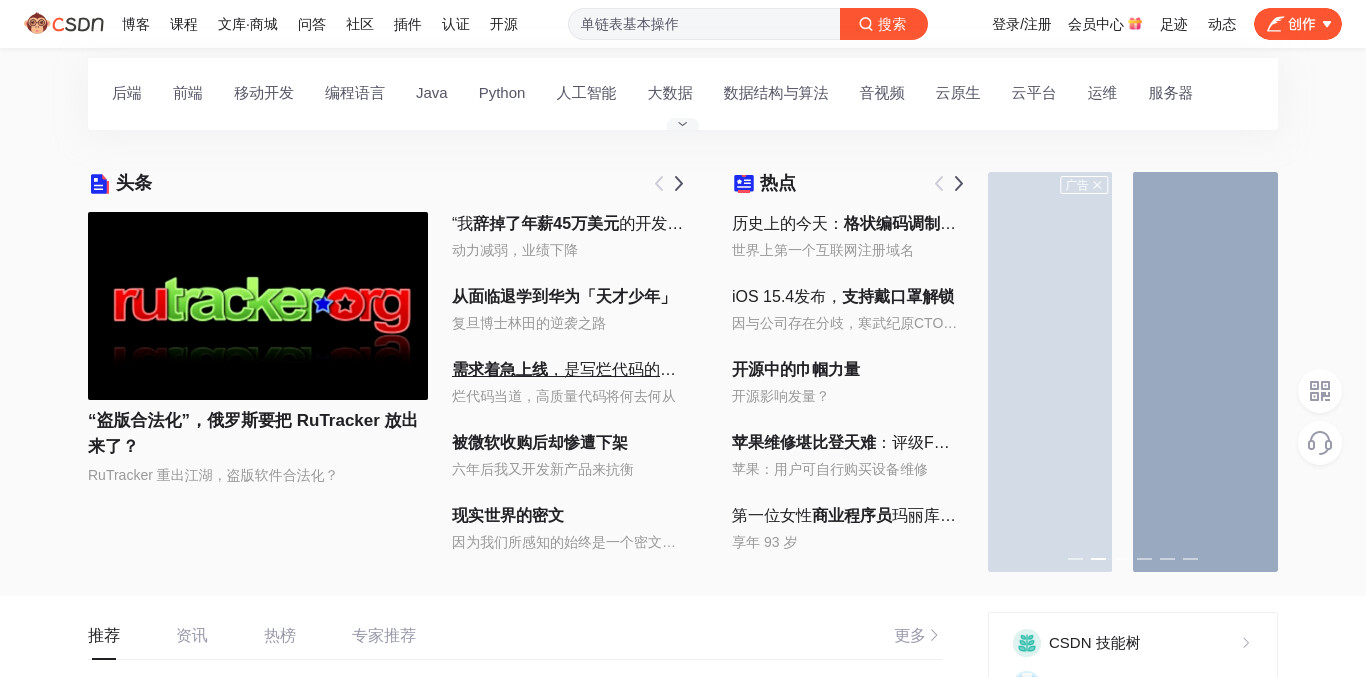Select 云原生 category
This screenshot has width=1366, height=677.
click(958, 93)
